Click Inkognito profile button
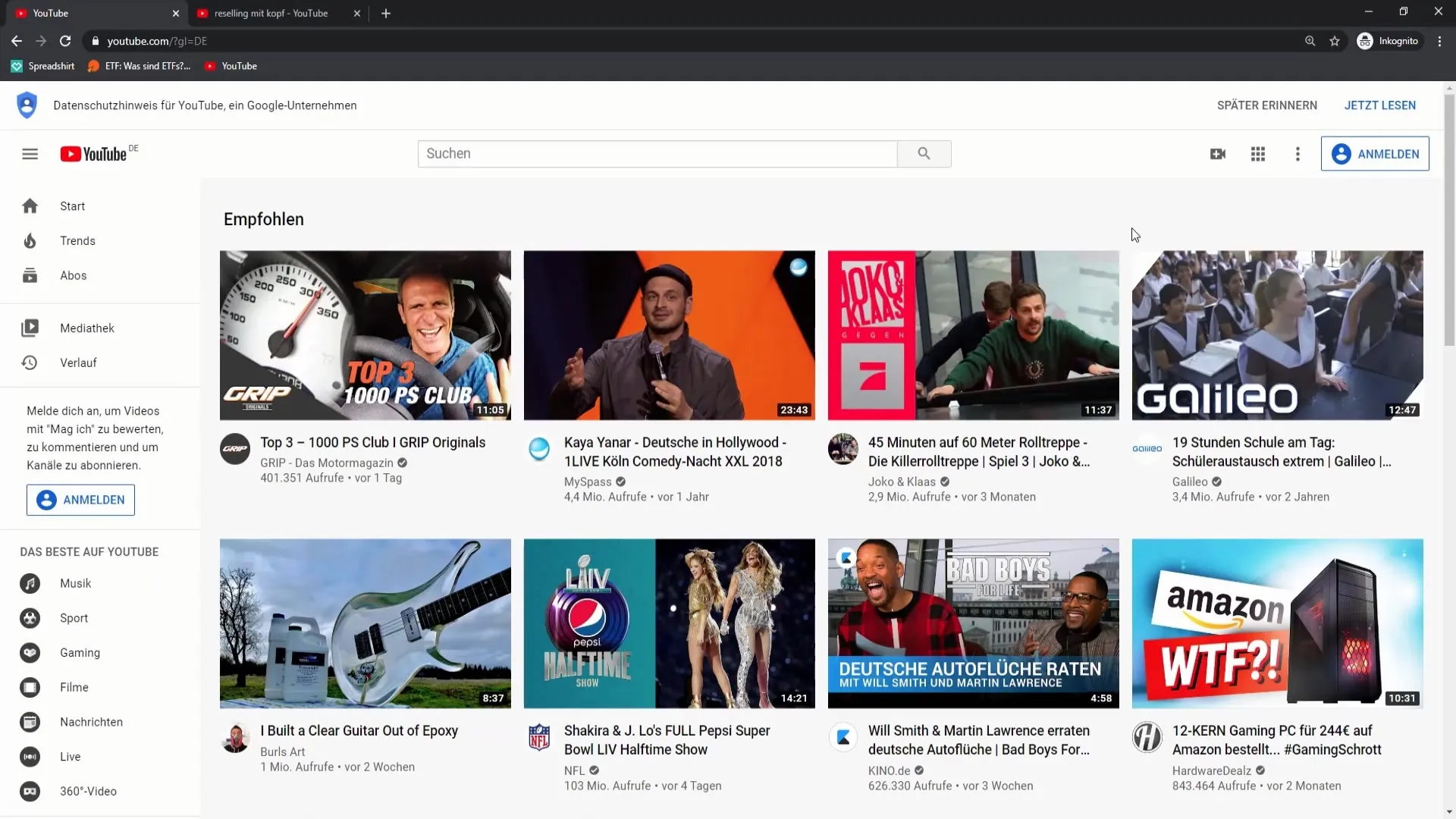Screen dimensions: 1456x819 coord(1389,41)
